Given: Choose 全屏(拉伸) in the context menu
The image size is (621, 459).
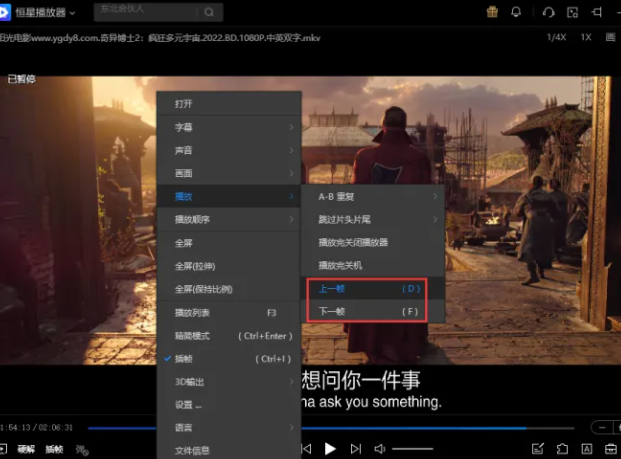Looking at the screenshot, I should click(229, 266).
